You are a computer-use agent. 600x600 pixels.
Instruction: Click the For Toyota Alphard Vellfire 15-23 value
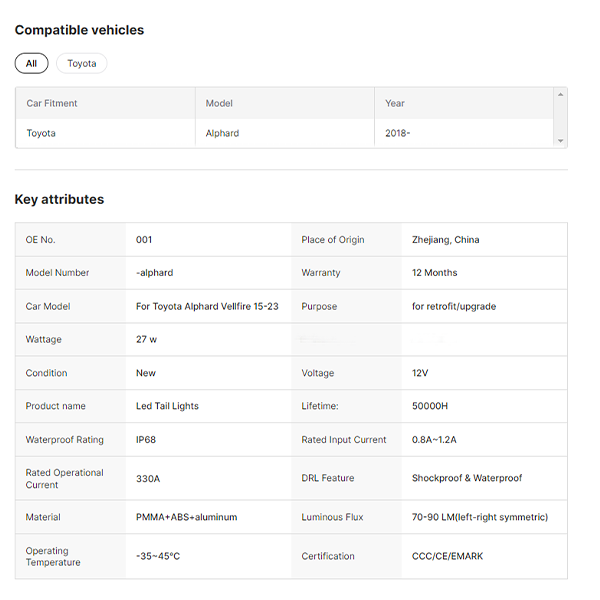click(x=207, y=306)
